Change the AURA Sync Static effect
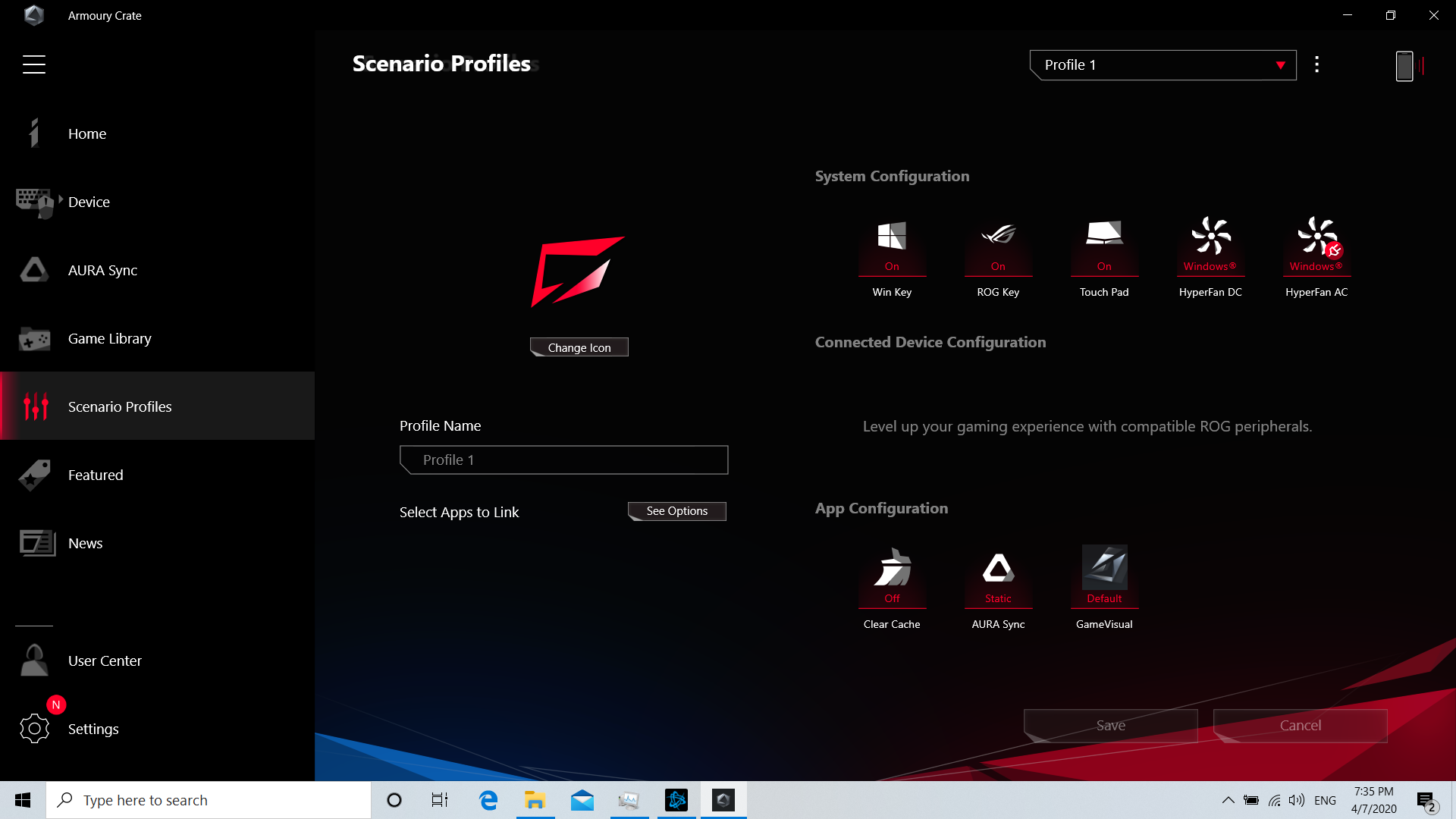 (998, 589)
